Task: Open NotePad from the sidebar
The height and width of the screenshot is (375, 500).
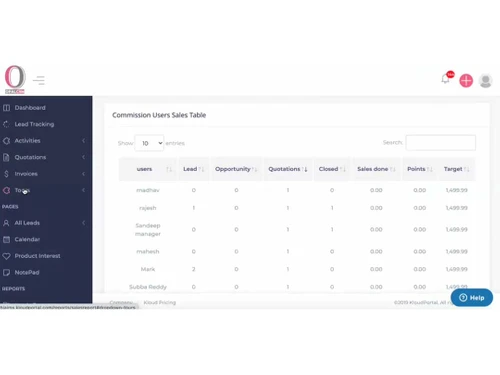Action: point(27,272)
